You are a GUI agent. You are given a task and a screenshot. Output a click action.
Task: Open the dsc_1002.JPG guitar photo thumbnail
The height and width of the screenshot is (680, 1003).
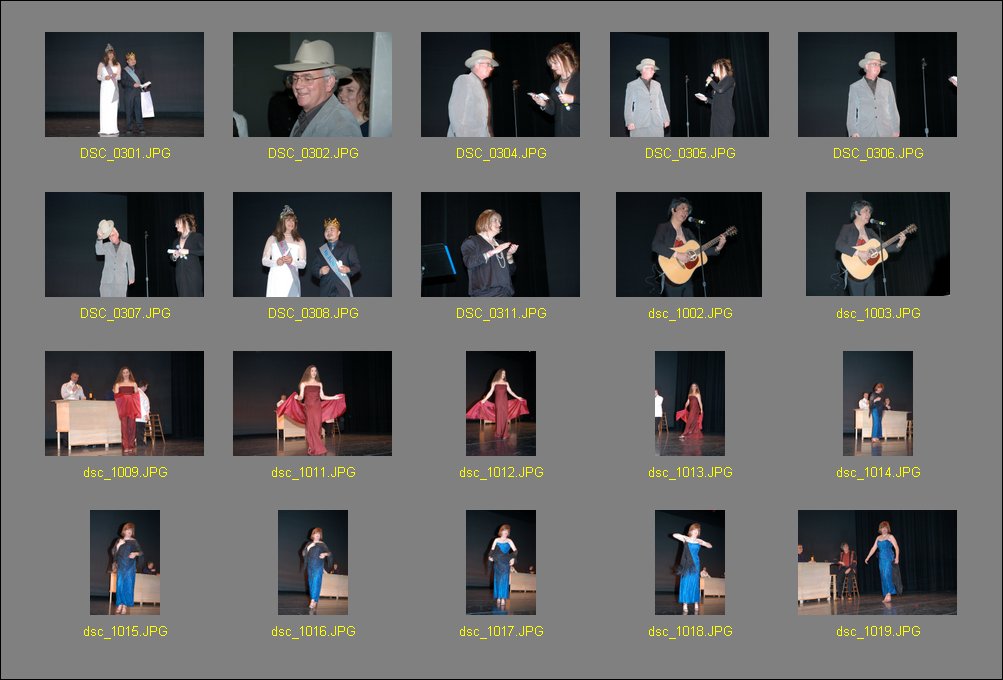[x=689, y=244]
